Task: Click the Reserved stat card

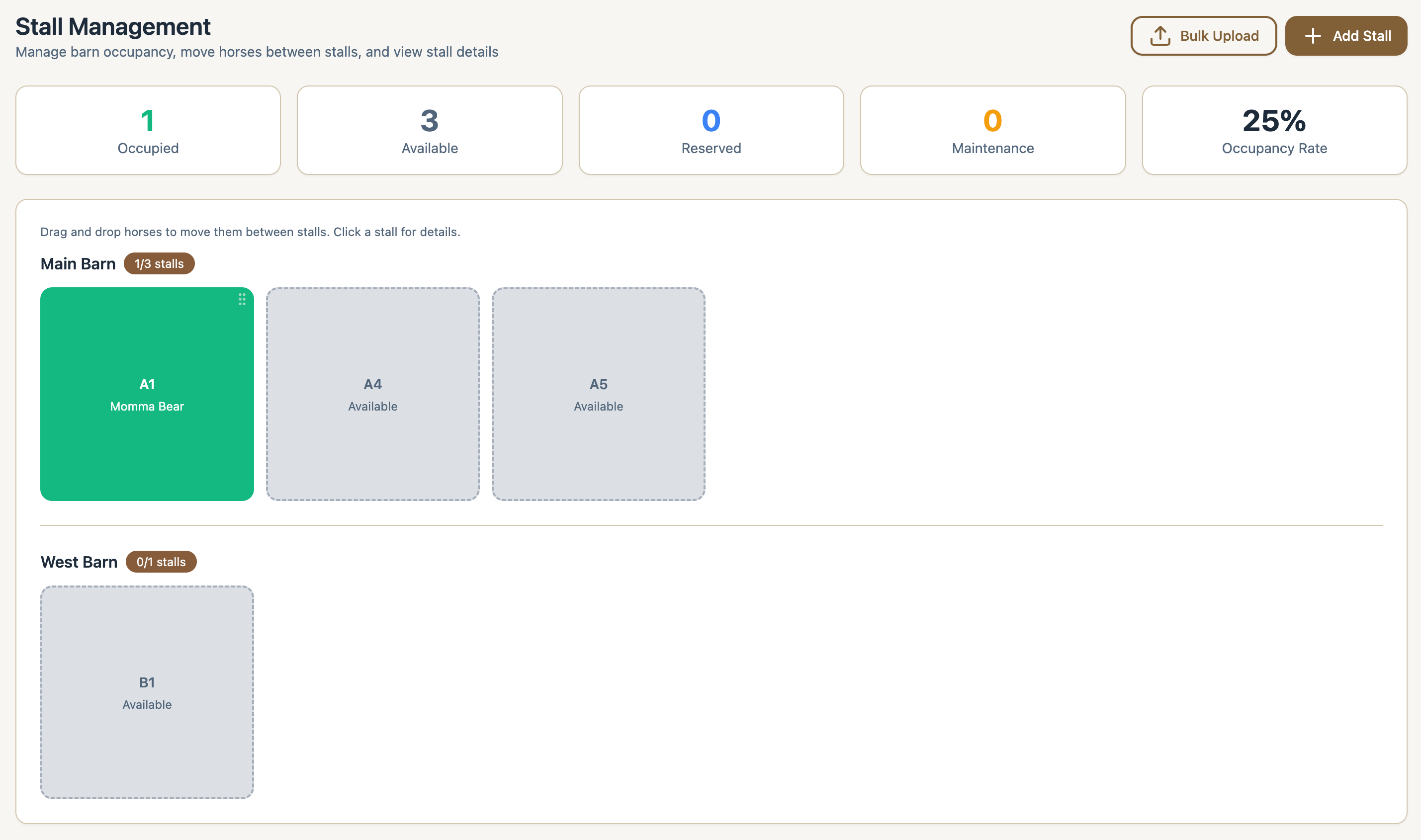Action: pyautogui.click(x=711, y=130)
